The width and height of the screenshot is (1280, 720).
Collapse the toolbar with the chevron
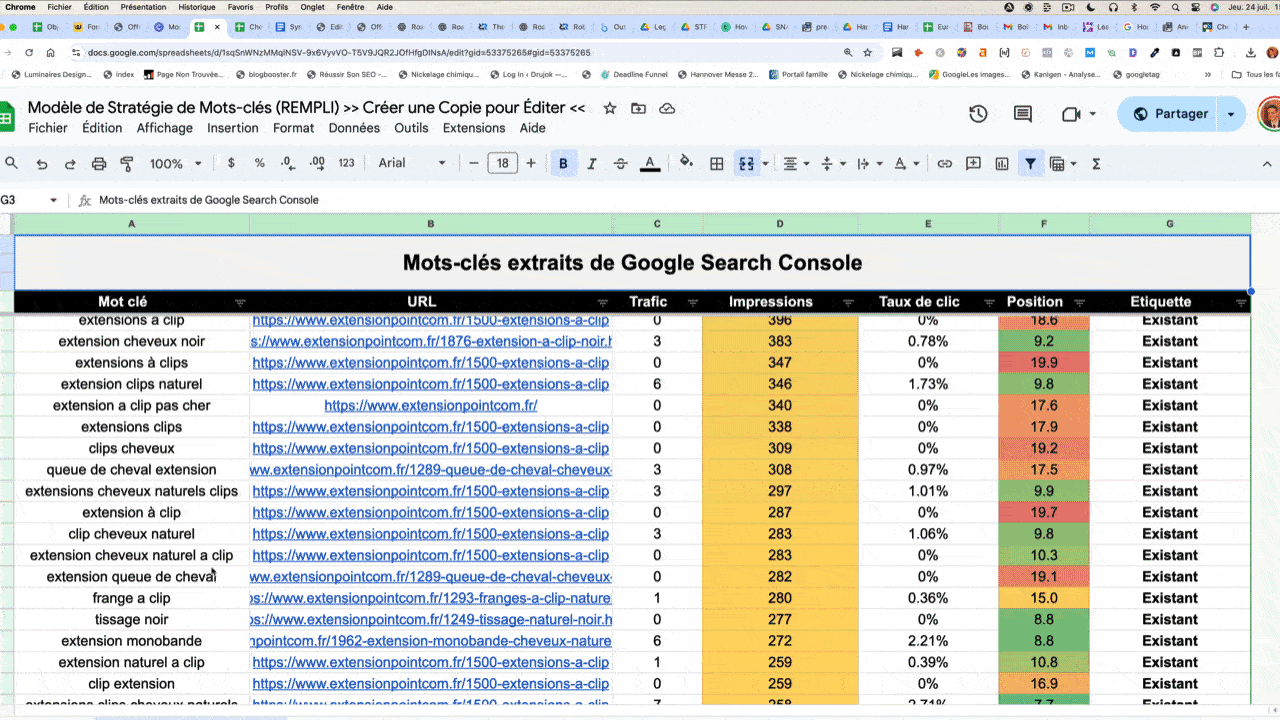click(1267, 164)
